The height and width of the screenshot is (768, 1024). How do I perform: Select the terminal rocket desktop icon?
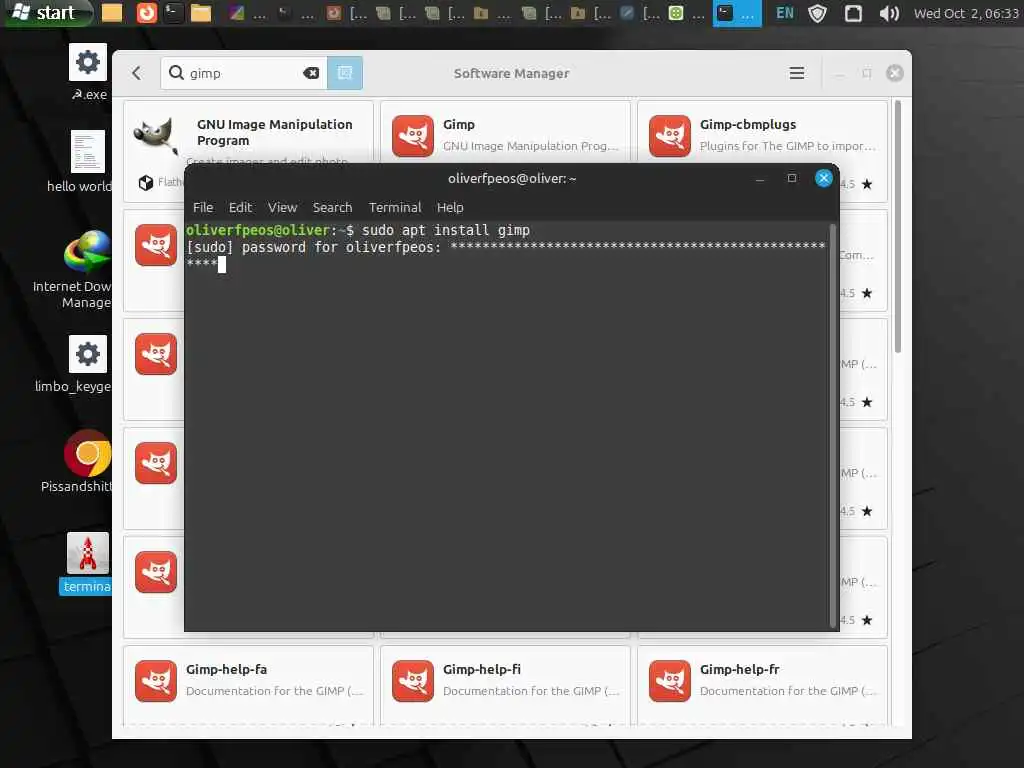tap(86, 563)
